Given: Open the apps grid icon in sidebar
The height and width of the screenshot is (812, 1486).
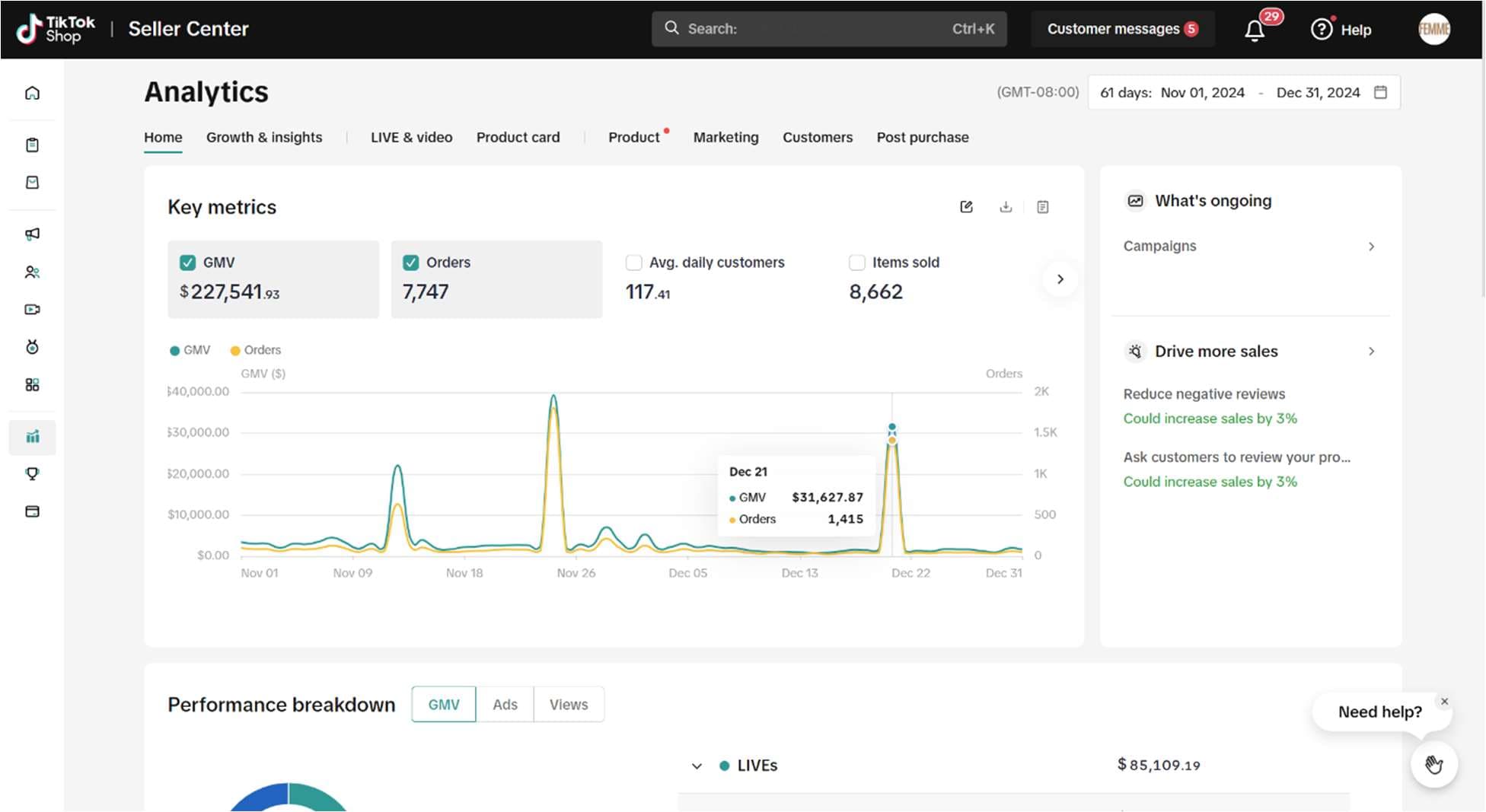Looking at the screenshot, I should [32, 384].
